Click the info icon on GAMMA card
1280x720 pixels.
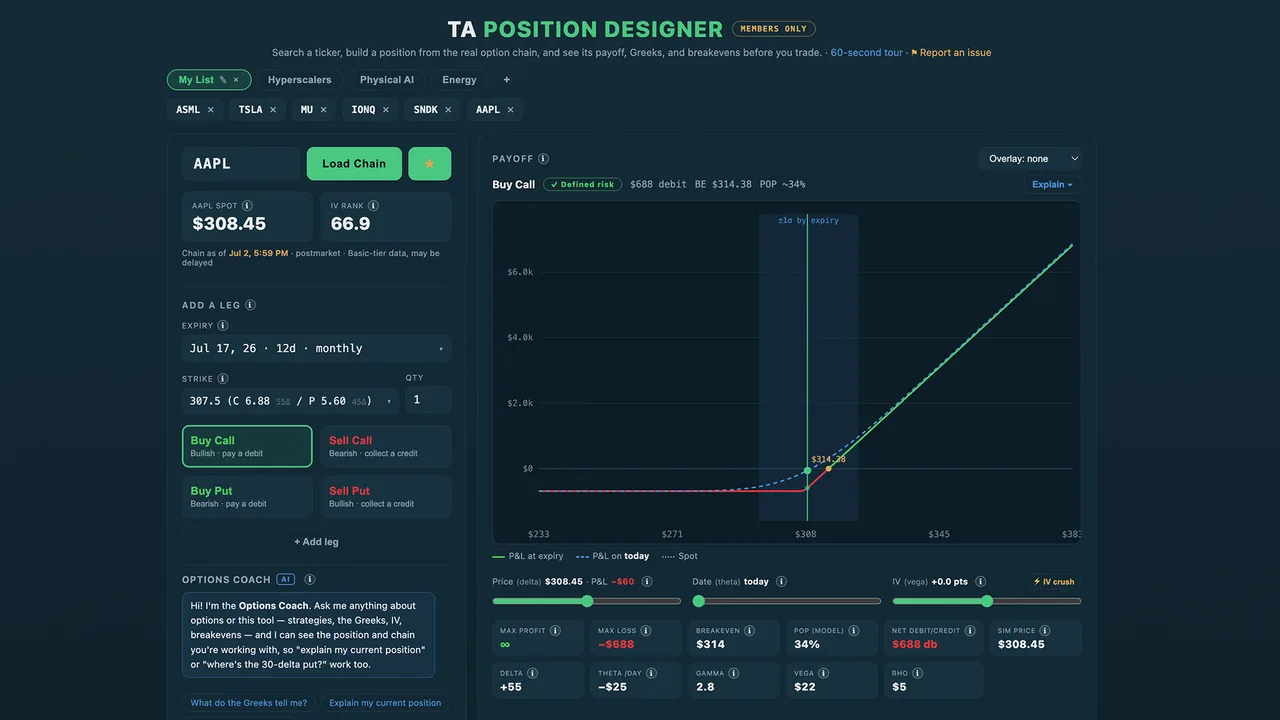[x=734, y=673]
